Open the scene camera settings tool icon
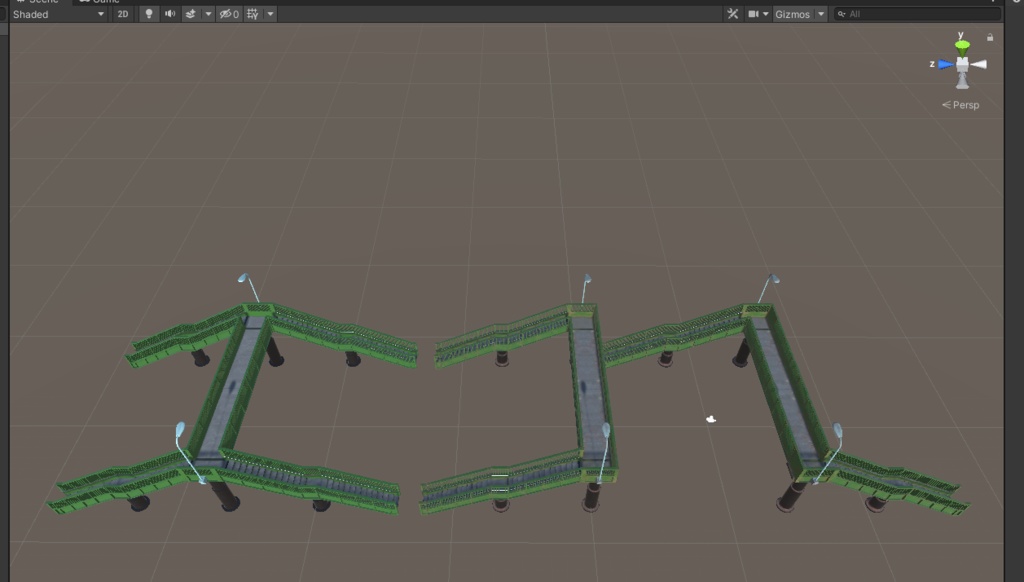 (754, 14)
